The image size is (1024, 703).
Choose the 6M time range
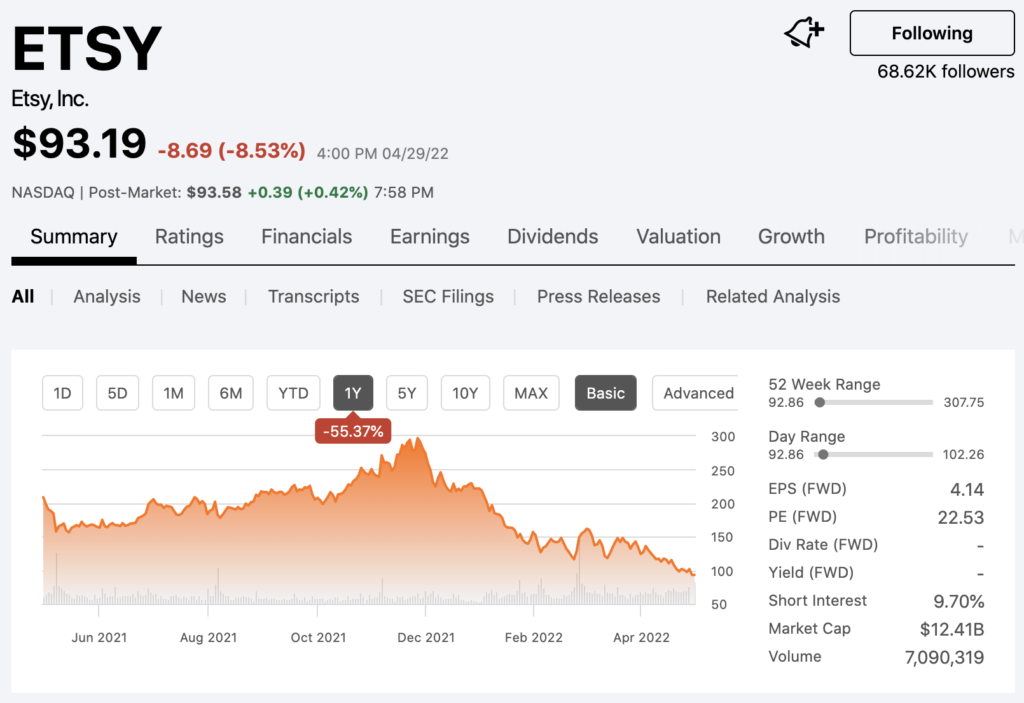point(231,393)
